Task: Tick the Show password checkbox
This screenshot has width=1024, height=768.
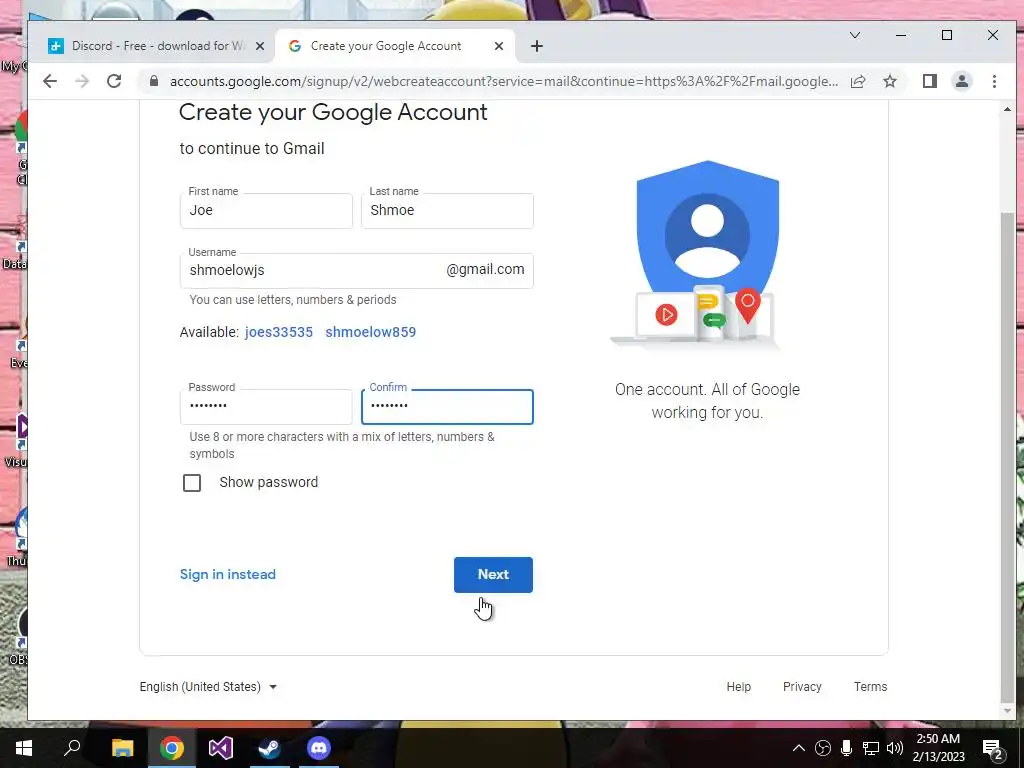Action: pyautogui.click(x=192, y=483)
